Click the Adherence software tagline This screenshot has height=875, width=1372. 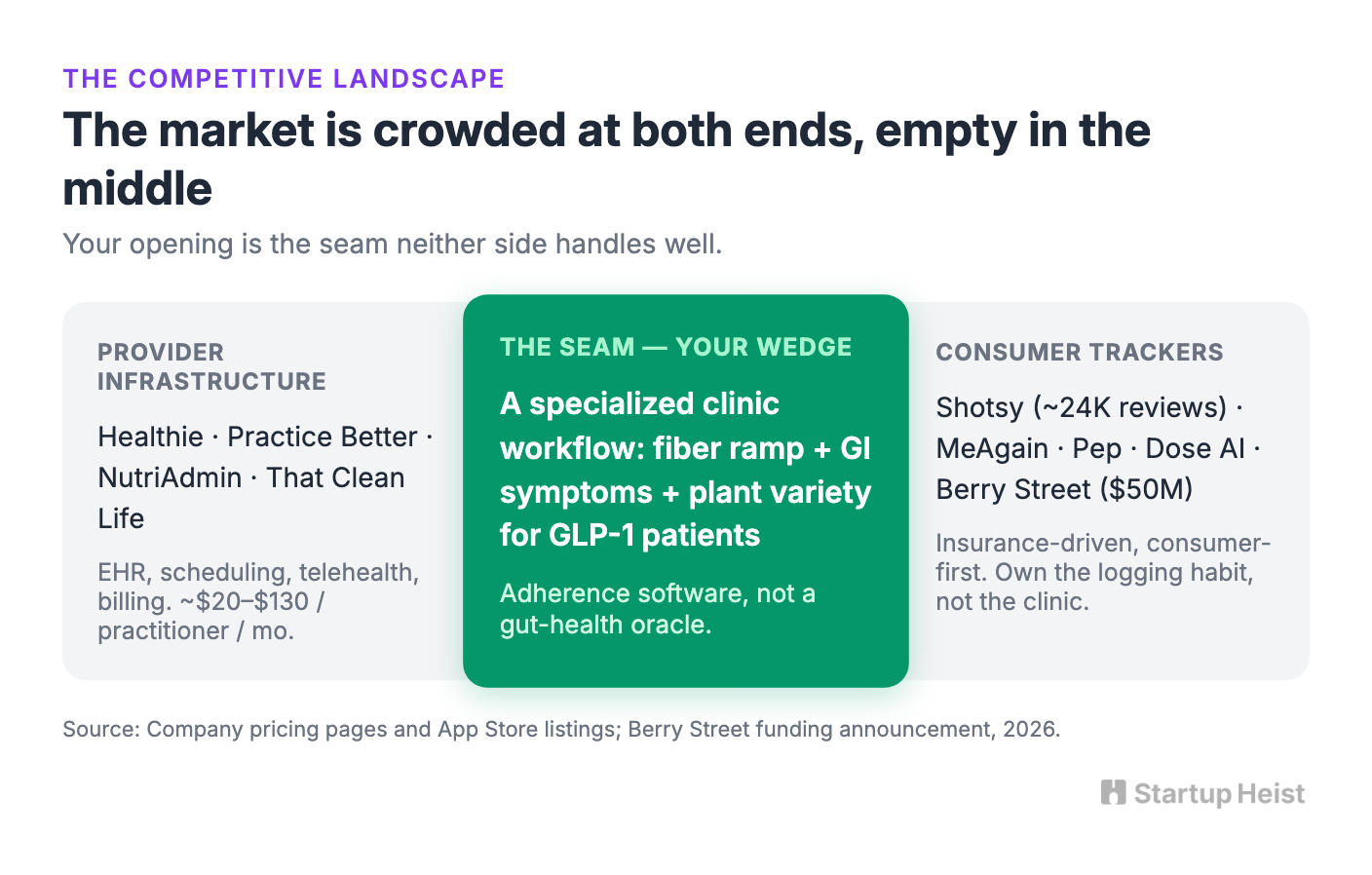tap(658, 608)
